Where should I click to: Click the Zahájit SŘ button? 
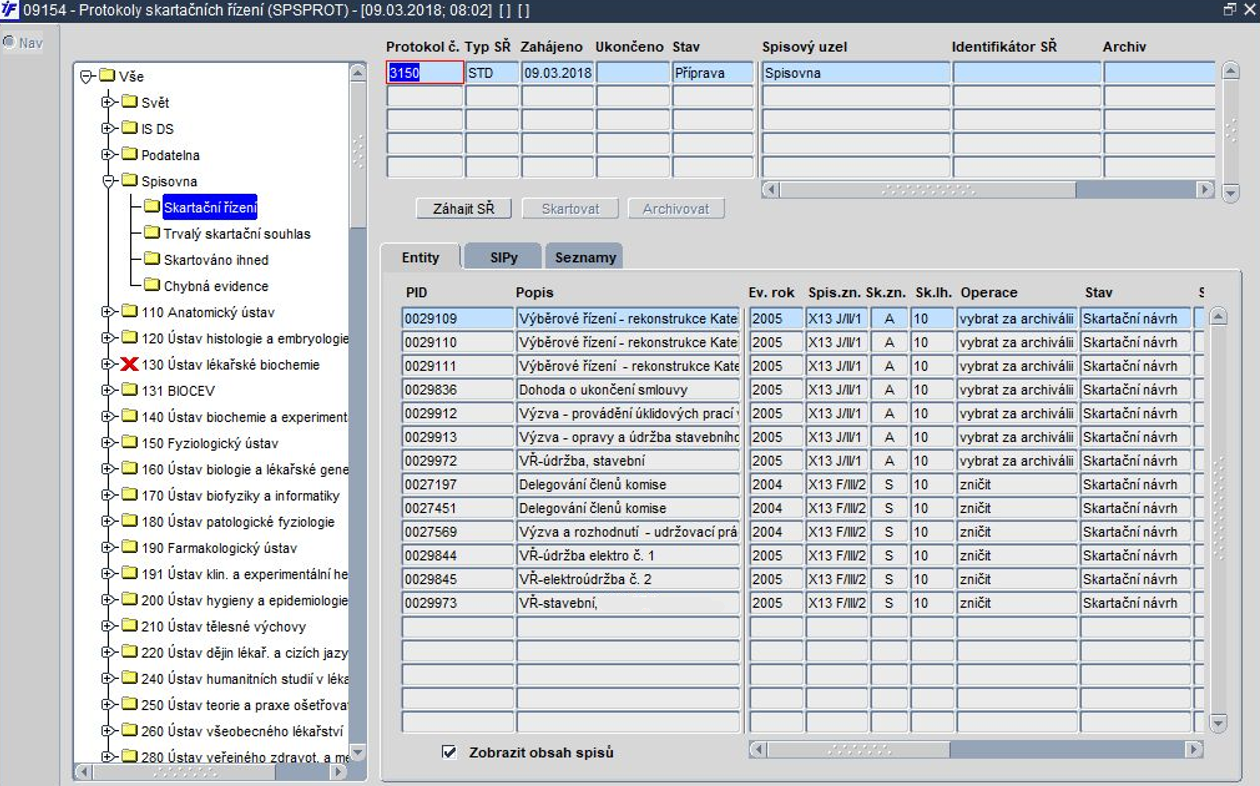tap(464, 209)
